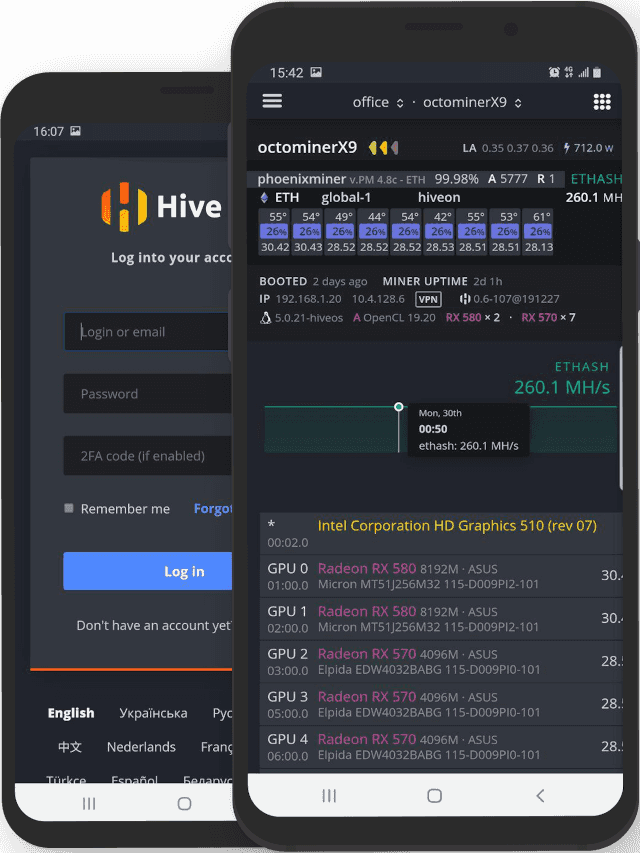Click the RX 580 × 2 GPU count
The height and width of the screenshot is (853, 640).
(x=473, y=317)
